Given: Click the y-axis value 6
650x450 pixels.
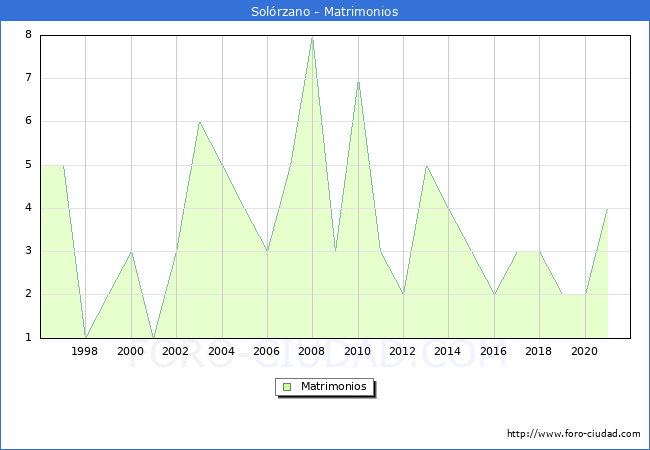Looking at the screenshot, I should (28, 121).
